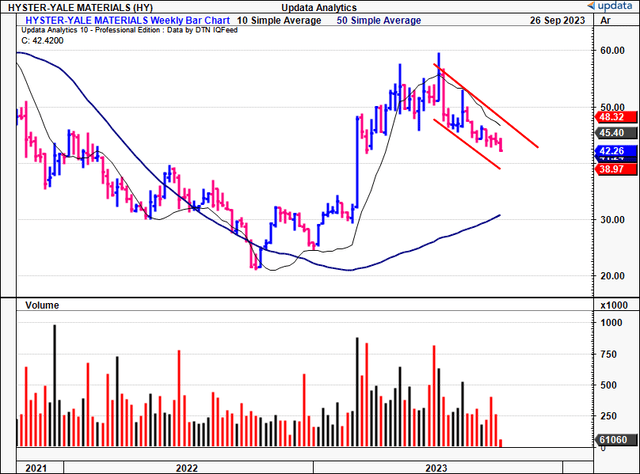Click the HYSTER-YALE MATERIALS (HY) title
This screenshot has width=640, height=474.
[x=81, y=7]
